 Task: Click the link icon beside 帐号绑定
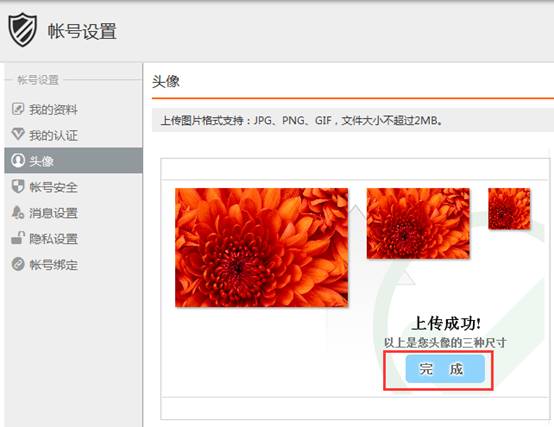[x=18, y=264]
